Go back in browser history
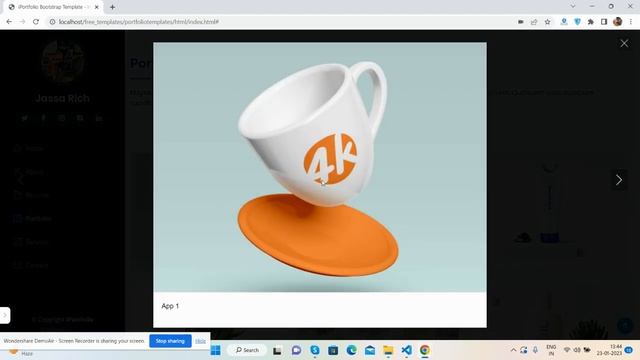Image resolution: width=640 pixels, height=360 pixels. click(x=9, y=22)
